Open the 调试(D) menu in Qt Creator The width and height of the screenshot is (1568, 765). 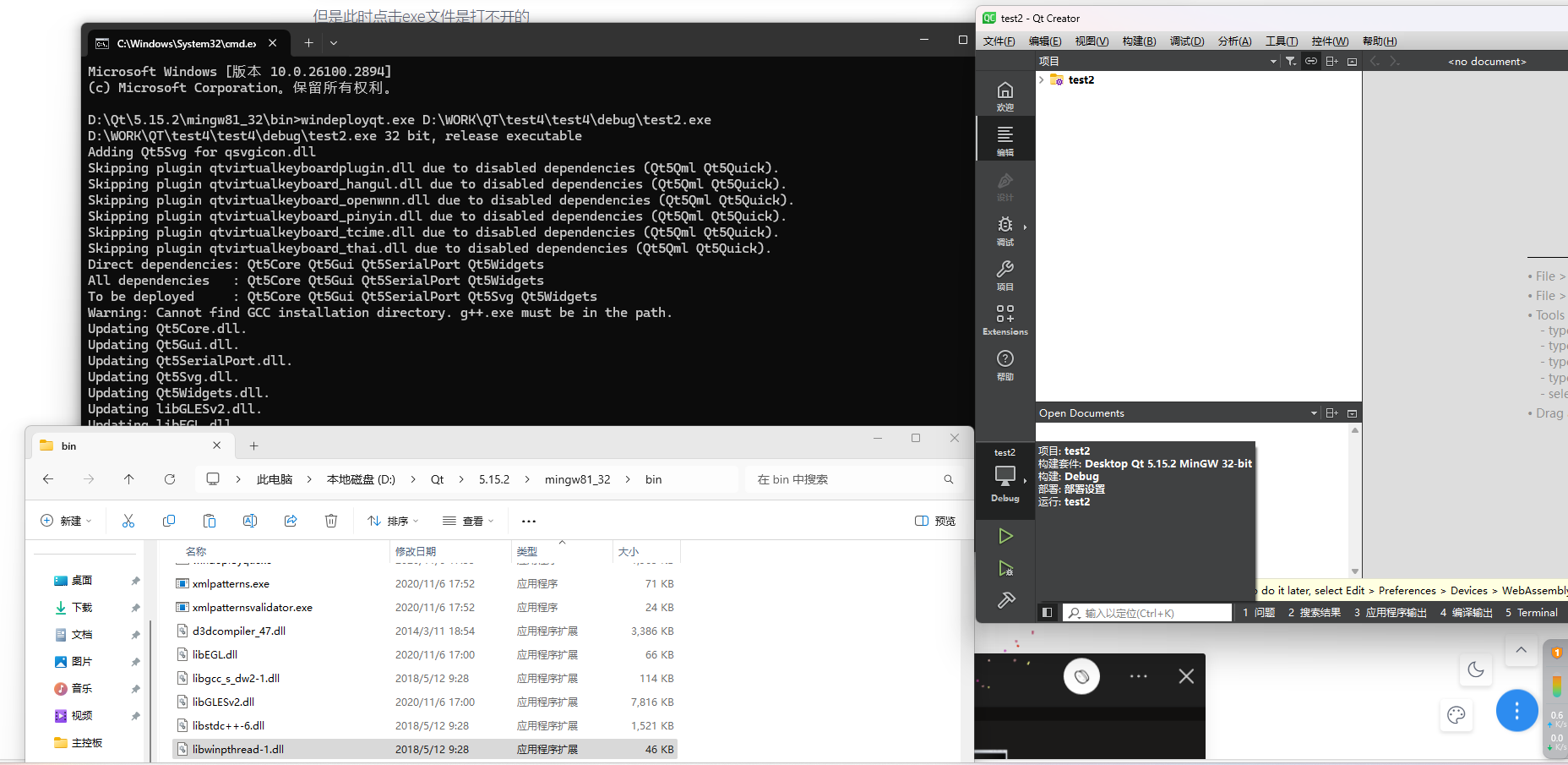1187,41
